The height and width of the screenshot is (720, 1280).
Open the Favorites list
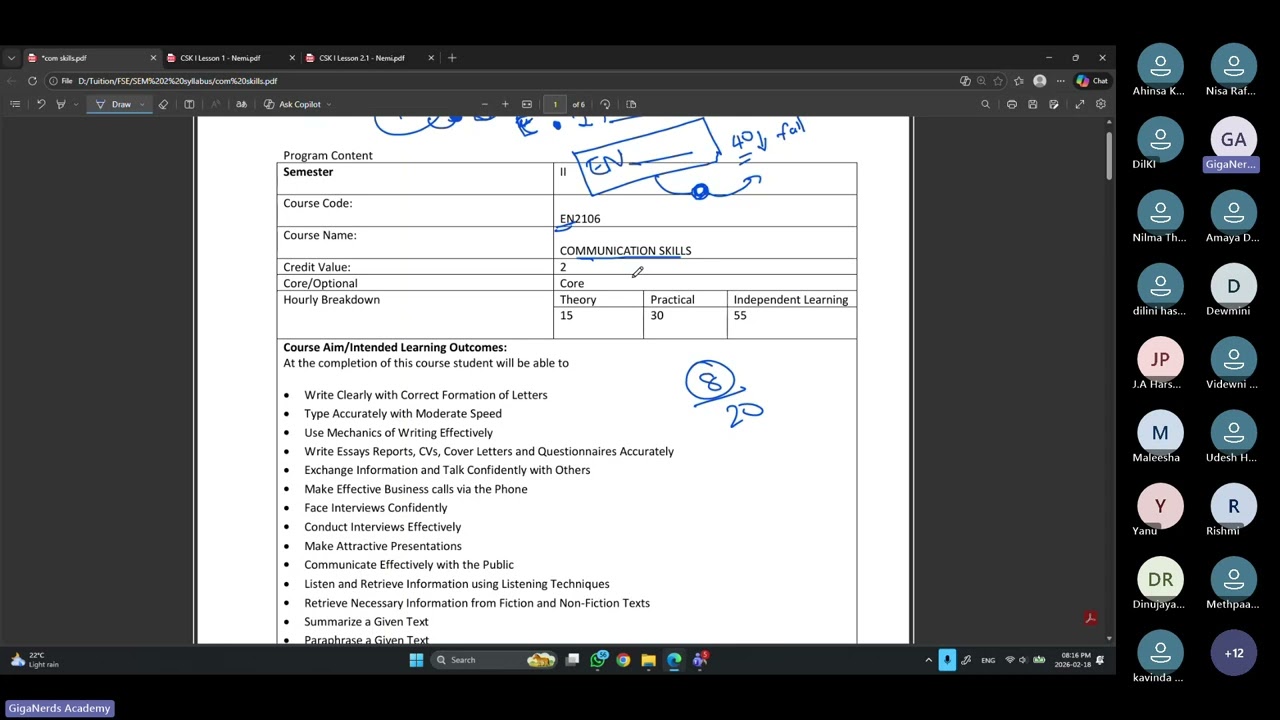tap(1019, 81)
